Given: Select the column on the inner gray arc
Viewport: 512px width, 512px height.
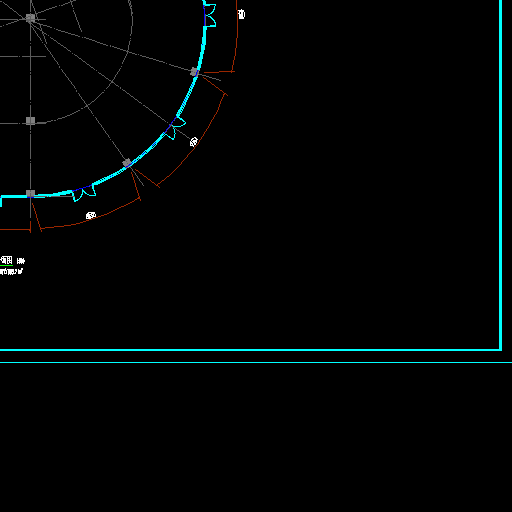Looking at the screenshot, I should point(30,121).
